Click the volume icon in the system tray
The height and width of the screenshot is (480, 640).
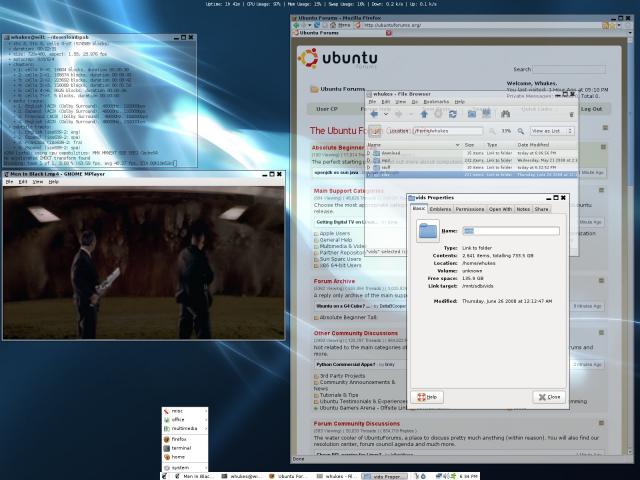click(446, 476)
